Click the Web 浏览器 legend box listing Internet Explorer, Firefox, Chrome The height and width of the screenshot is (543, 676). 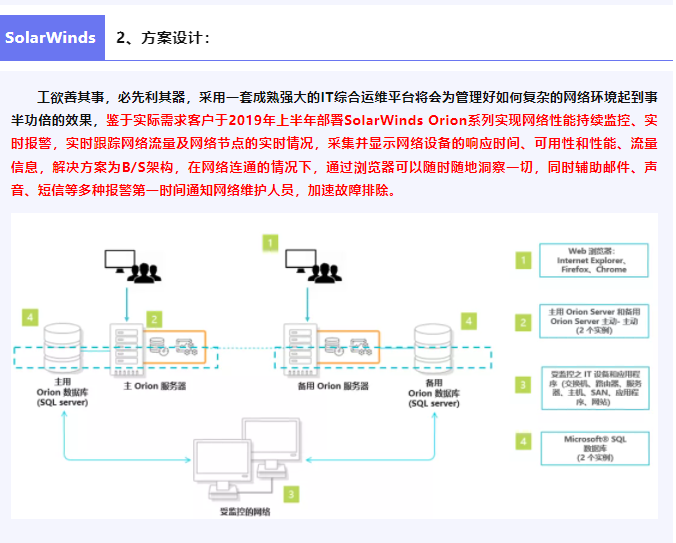point(594,260)
